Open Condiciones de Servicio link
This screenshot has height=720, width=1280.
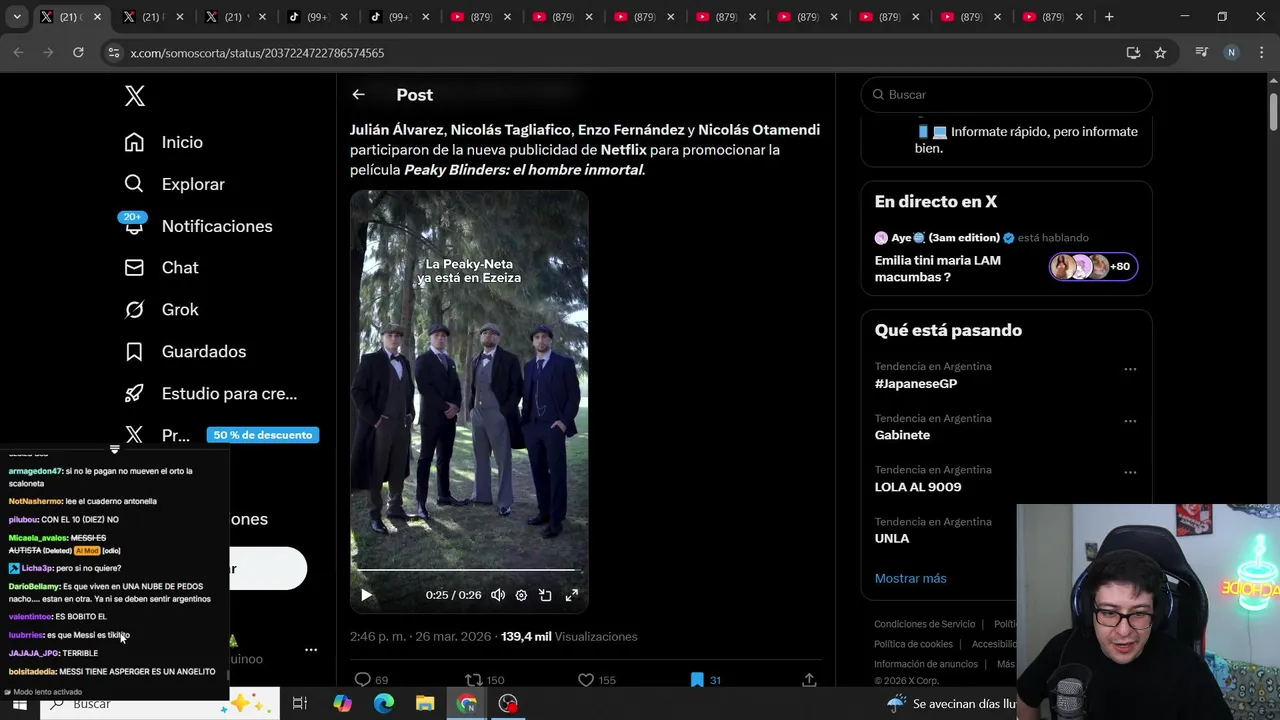click(x=924, y=624)
